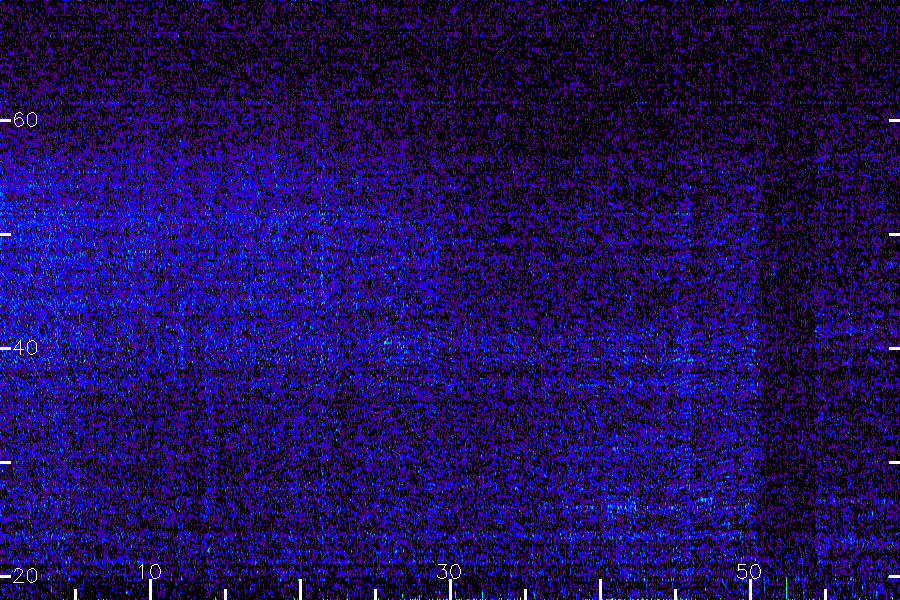Click the horizontal axis label 50
900x600 pixels.
point(749,571)
